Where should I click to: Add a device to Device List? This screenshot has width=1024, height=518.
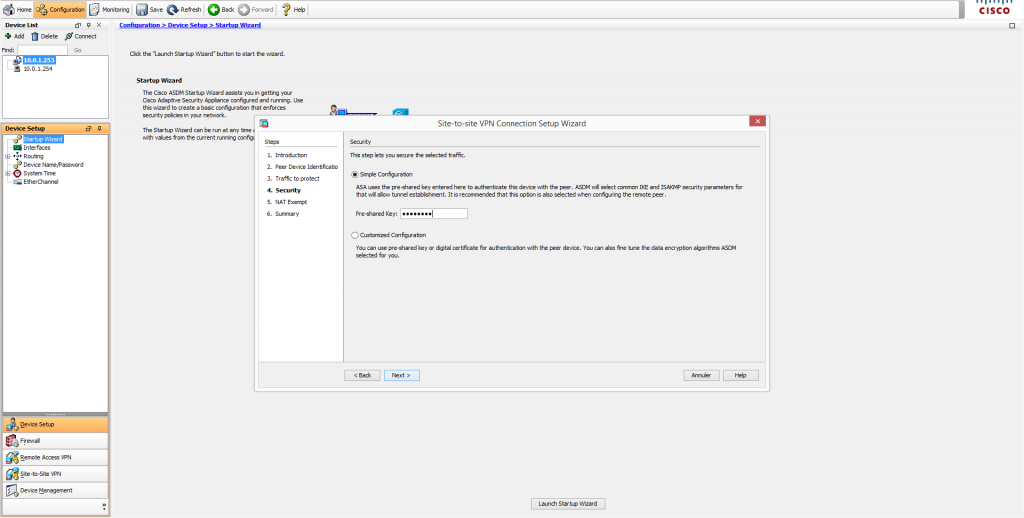tap(14, 37)
